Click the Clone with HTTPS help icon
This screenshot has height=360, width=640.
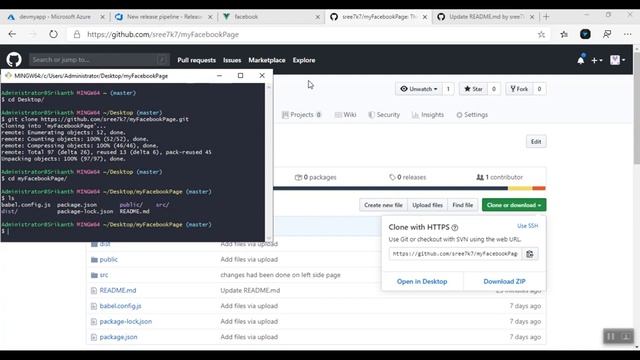click(x=455, y=228)
